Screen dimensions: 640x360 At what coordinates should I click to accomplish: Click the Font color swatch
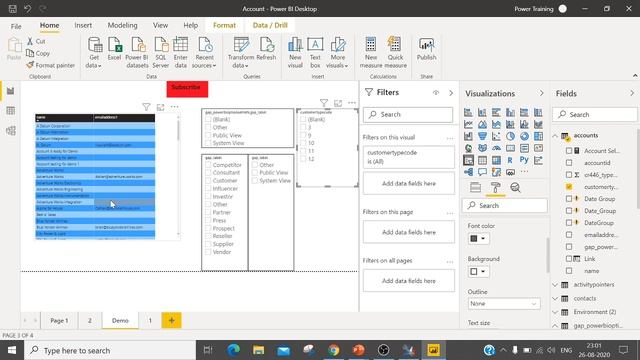[474, 239]
